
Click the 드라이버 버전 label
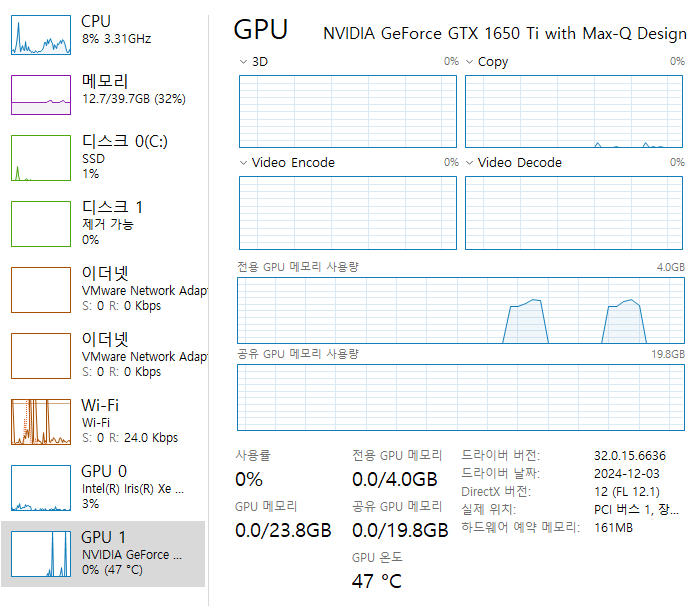[500, 455]
